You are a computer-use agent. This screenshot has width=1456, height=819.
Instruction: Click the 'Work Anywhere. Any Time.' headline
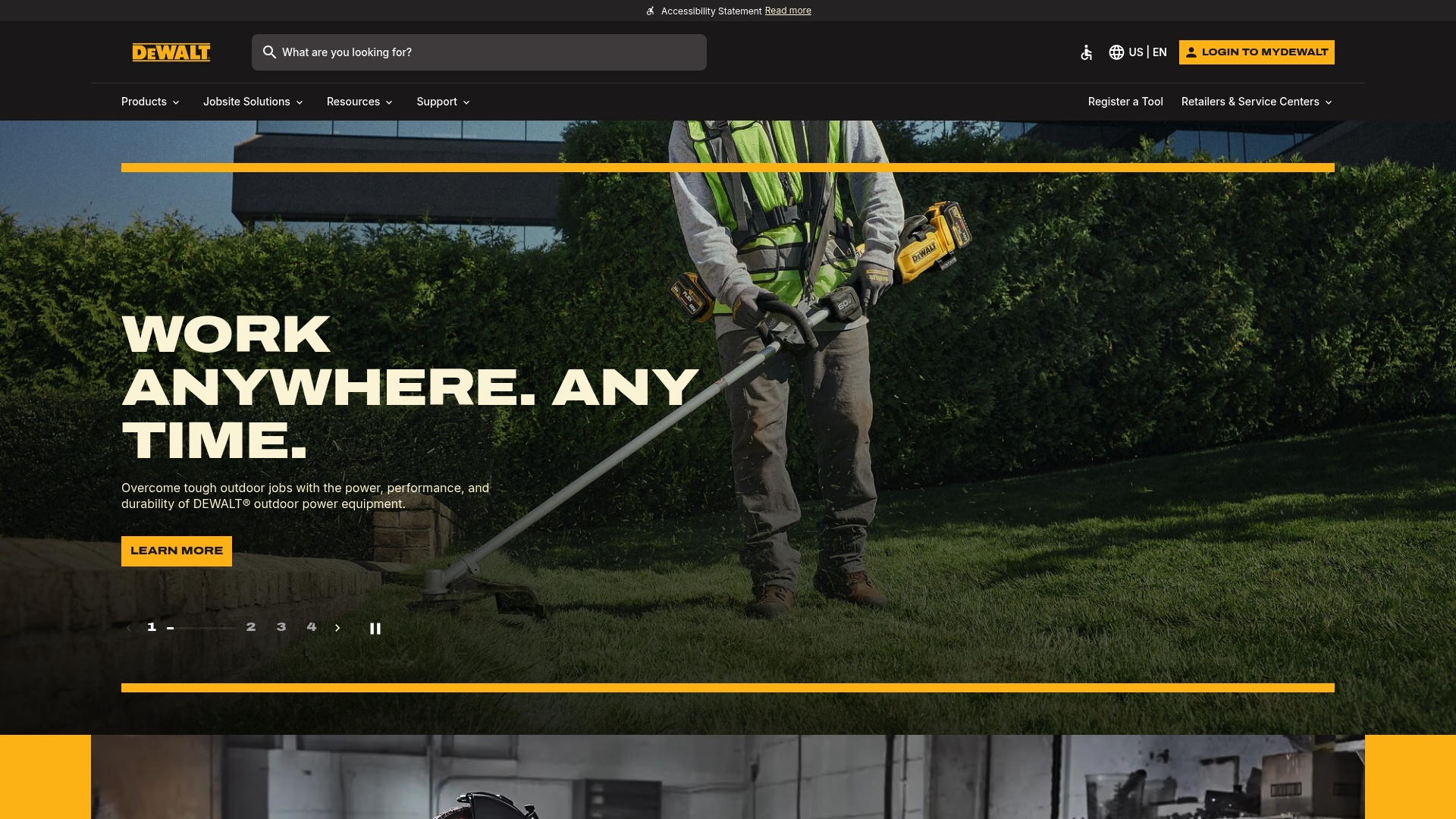(410, 388)
